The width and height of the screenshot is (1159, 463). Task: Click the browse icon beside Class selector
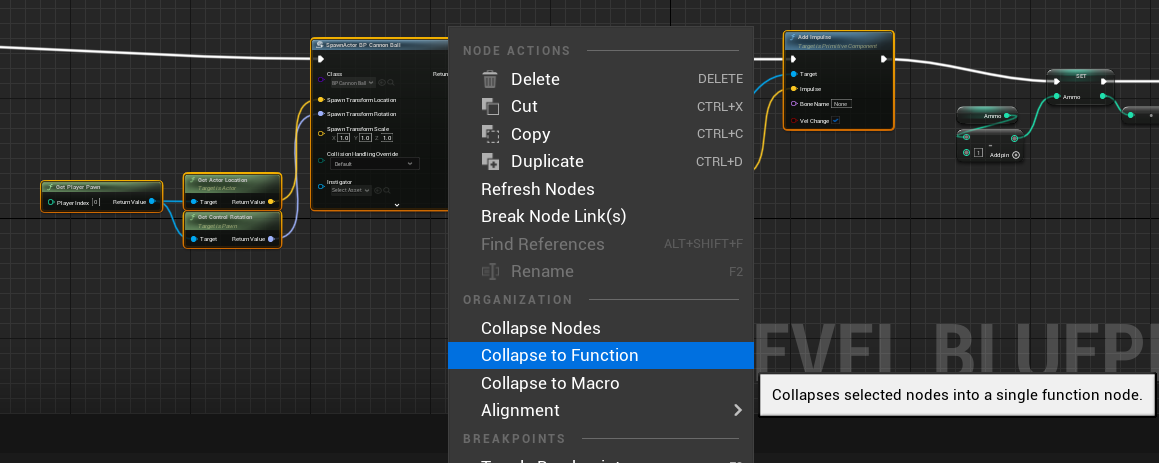[x=390, y=84]
